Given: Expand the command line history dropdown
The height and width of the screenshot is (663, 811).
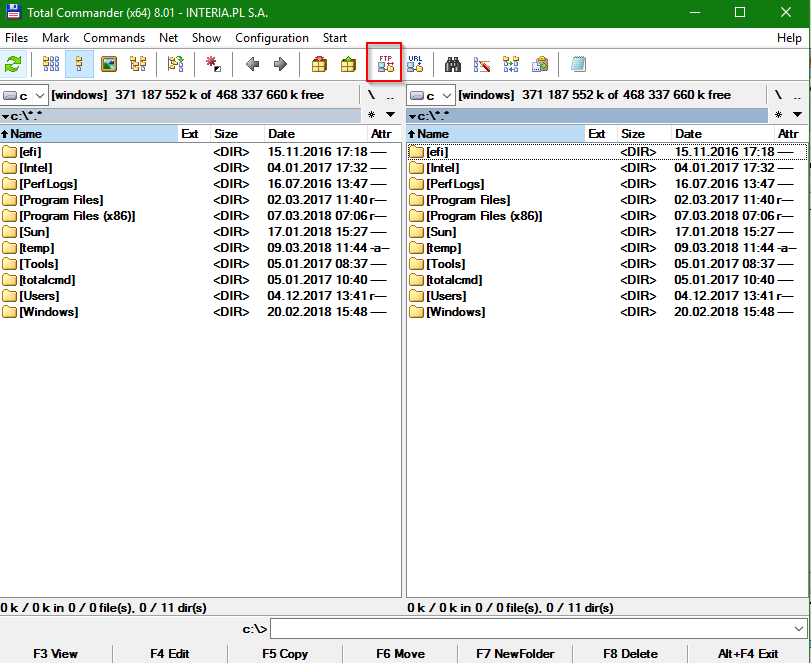Looking at the screenshot, I should coord(799,629).
